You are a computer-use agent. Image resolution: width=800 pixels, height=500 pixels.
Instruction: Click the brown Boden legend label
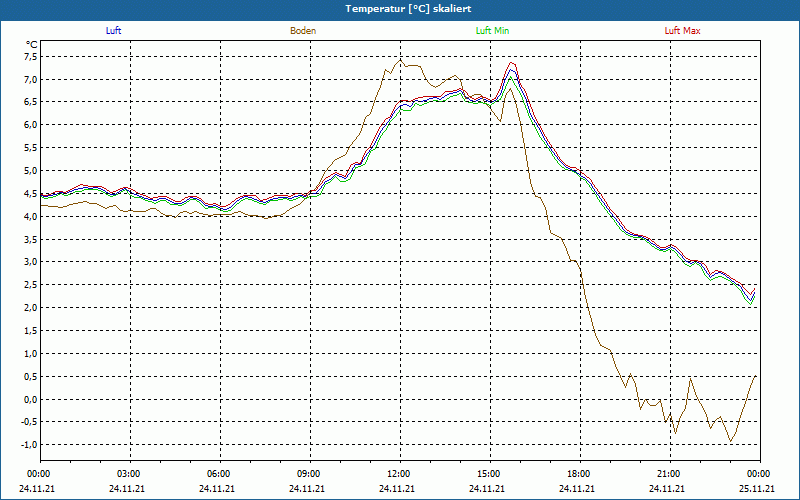[303, 31]
